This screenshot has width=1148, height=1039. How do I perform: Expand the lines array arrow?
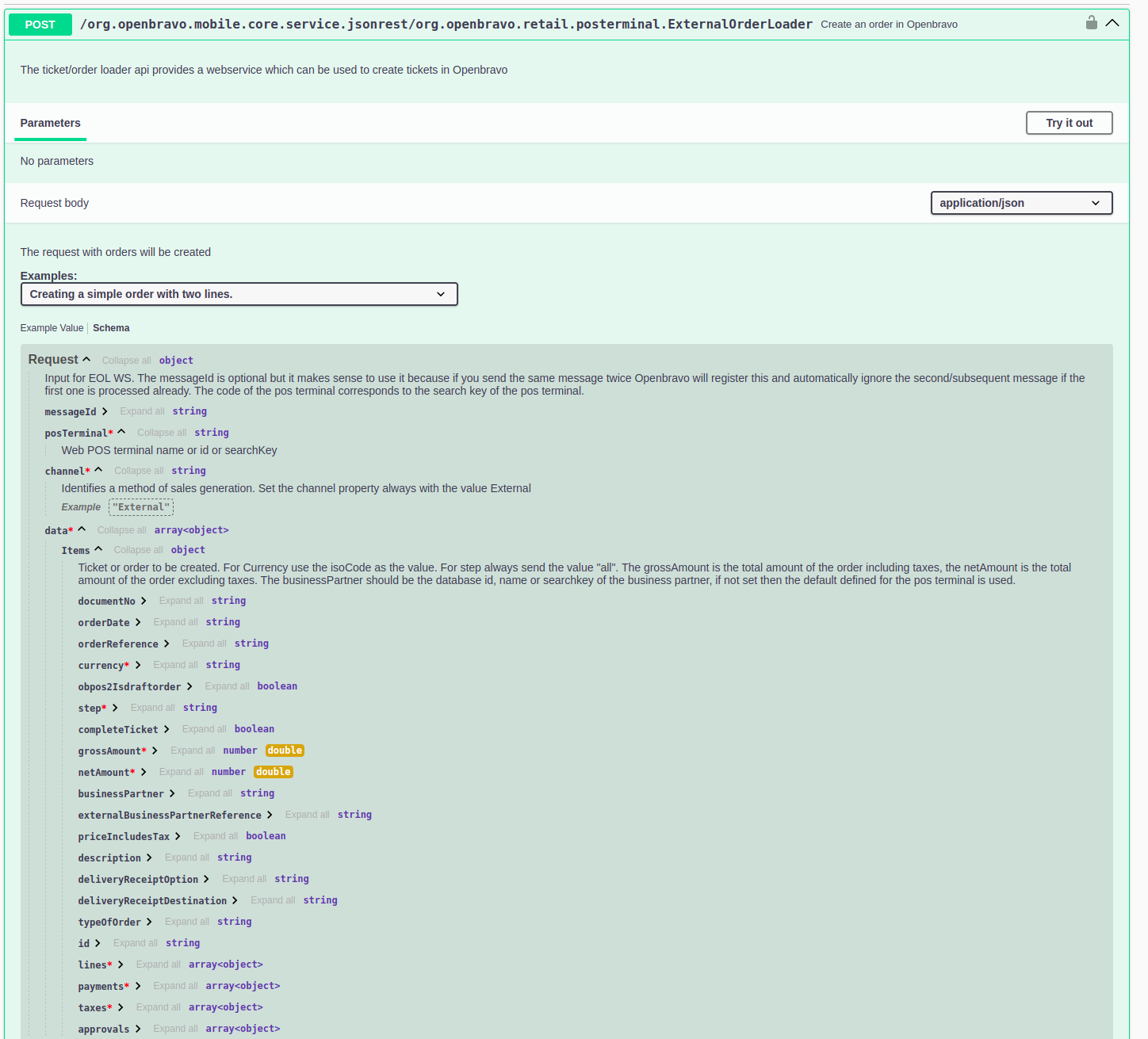pos(121,965)
